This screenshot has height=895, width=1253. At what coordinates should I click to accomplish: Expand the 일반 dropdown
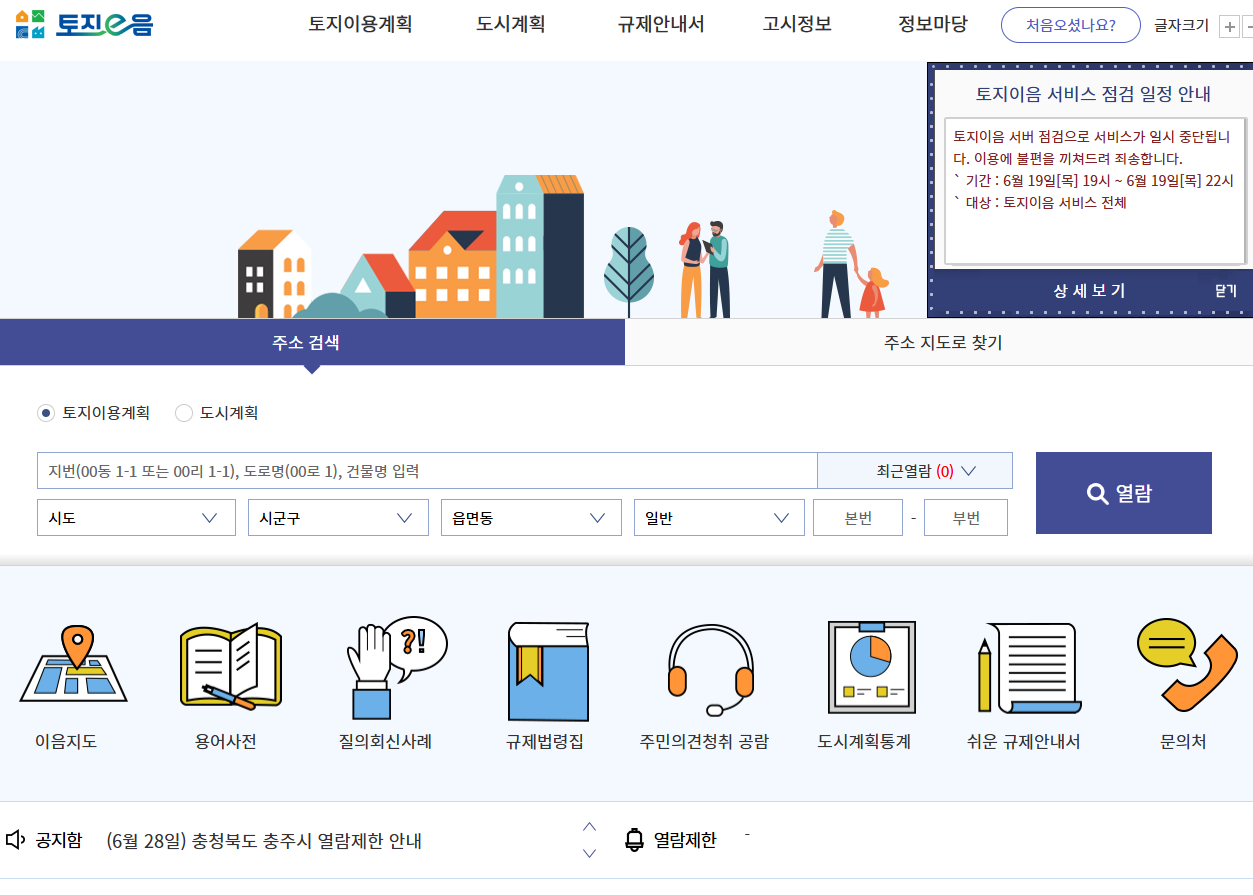(719, 518)
